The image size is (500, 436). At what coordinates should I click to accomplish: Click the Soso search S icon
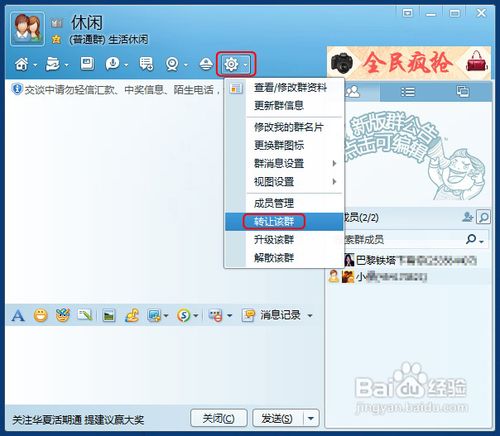[184, 315]
